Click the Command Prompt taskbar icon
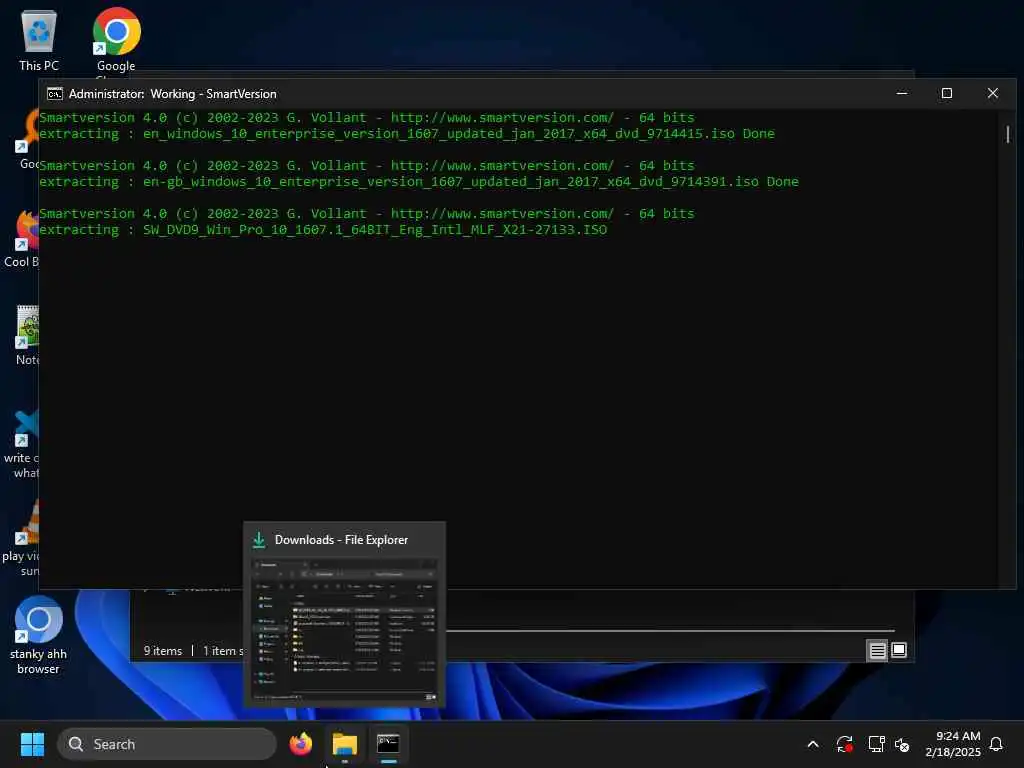1024x768 pixels. (x=388, y=744)
